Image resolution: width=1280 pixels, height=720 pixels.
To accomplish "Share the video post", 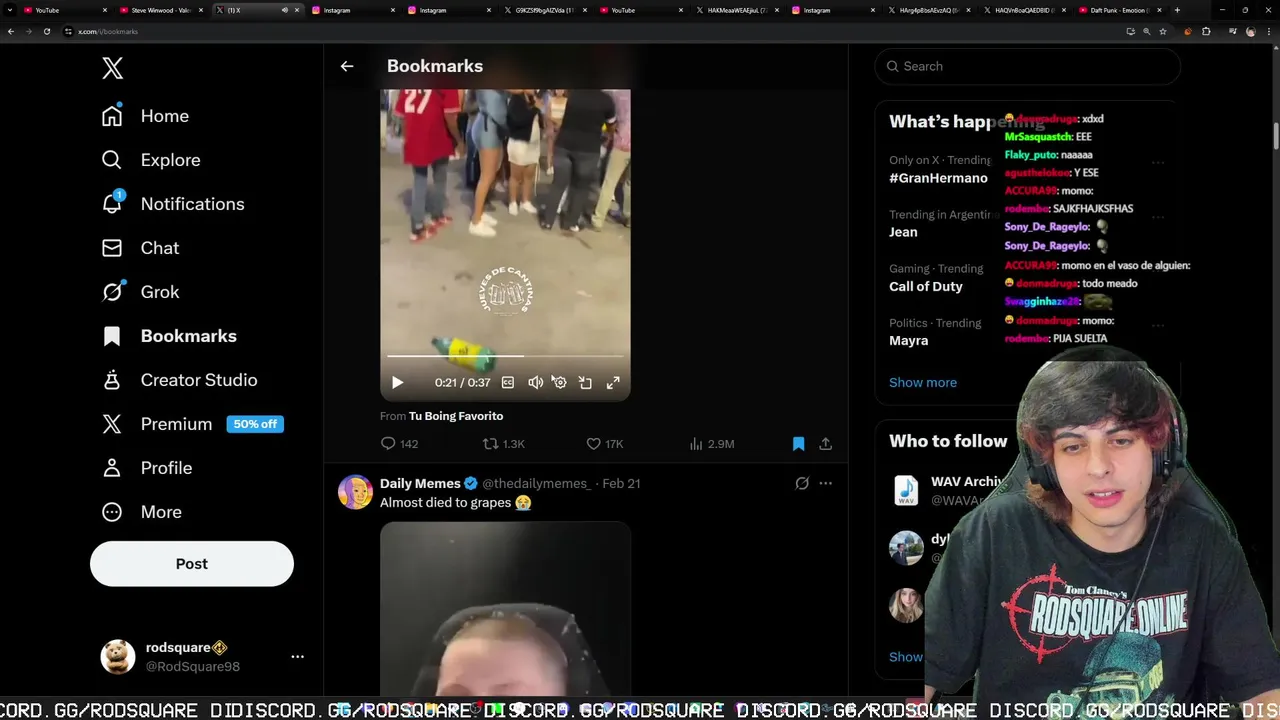I will click(825, 444).
